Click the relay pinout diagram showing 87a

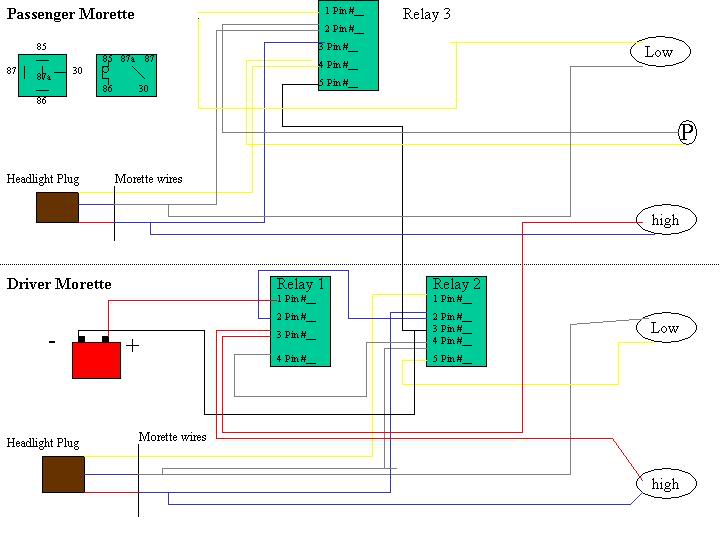(x=42, y=76)
